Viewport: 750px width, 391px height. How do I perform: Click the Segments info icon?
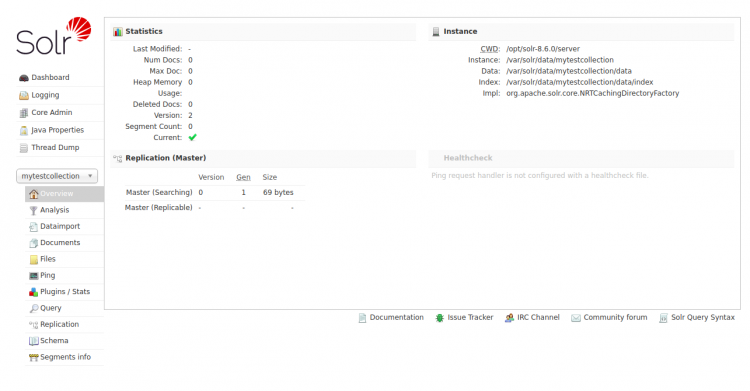33,357
